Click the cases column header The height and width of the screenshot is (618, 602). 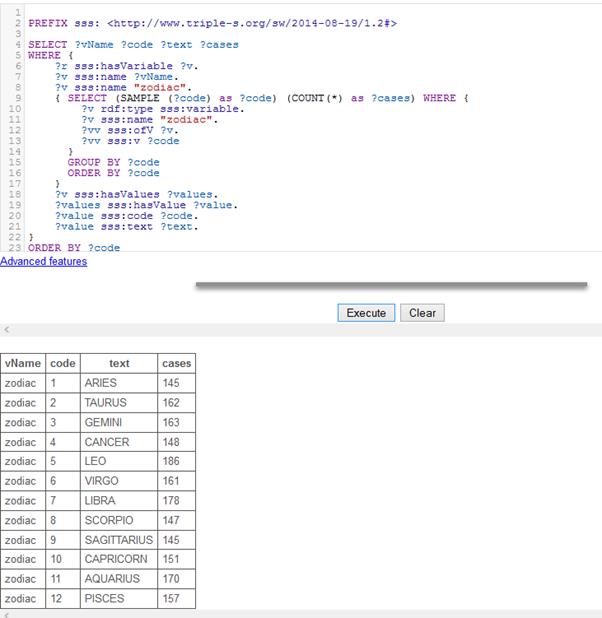[x=176, y=363]
